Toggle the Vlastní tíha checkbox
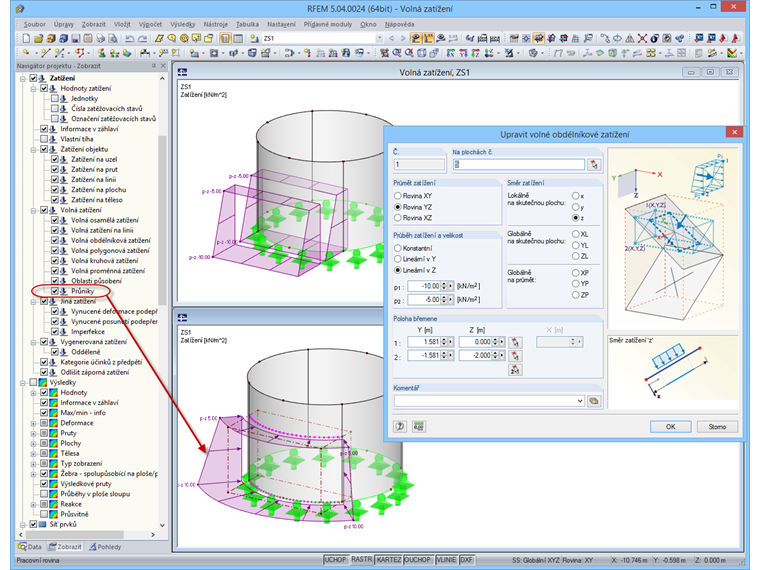 [x=44, y=139]
